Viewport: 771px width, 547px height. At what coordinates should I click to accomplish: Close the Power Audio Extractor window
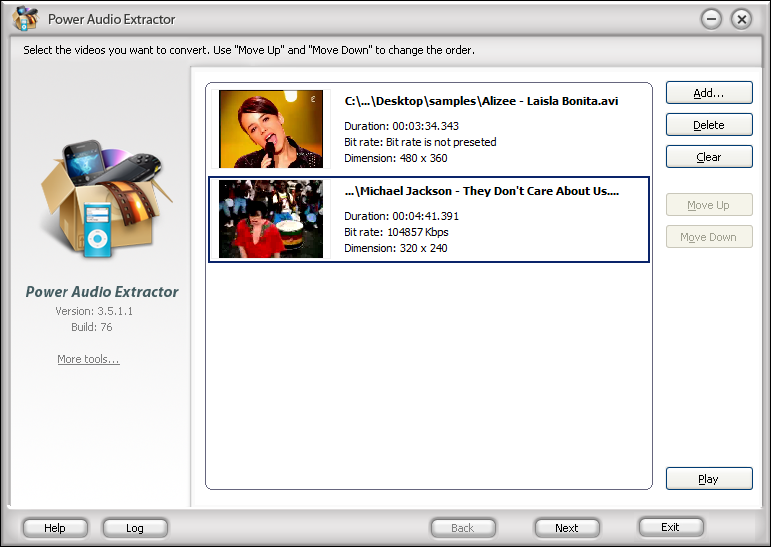(741, 19)
